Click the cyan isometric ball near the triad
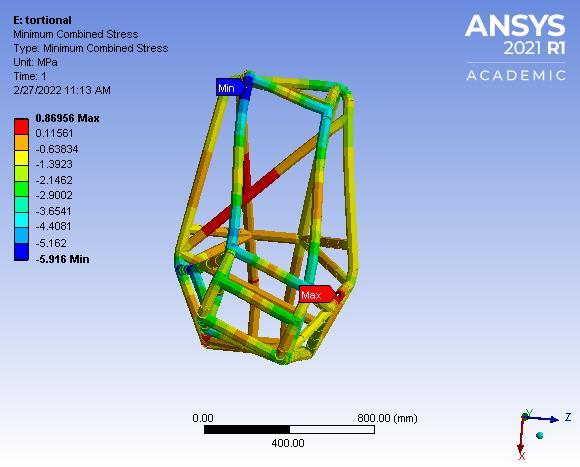Viewport: 580px width, 467px height. [539, 435]
